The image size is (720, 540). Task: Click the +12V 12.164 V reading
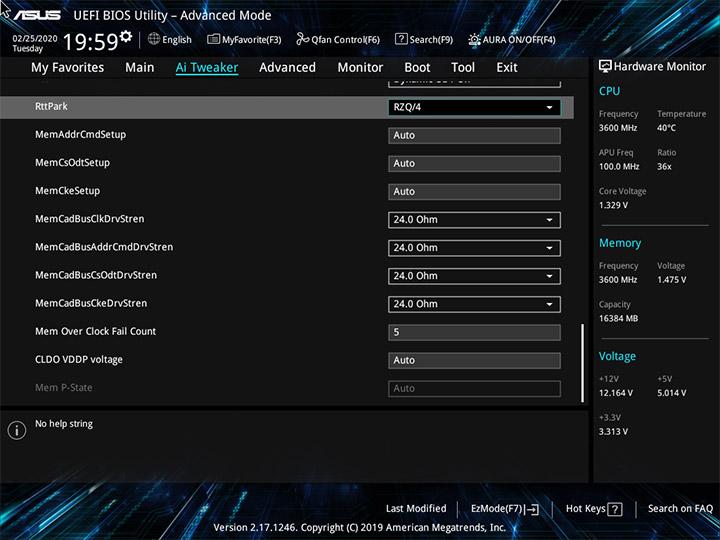(616, 393)
